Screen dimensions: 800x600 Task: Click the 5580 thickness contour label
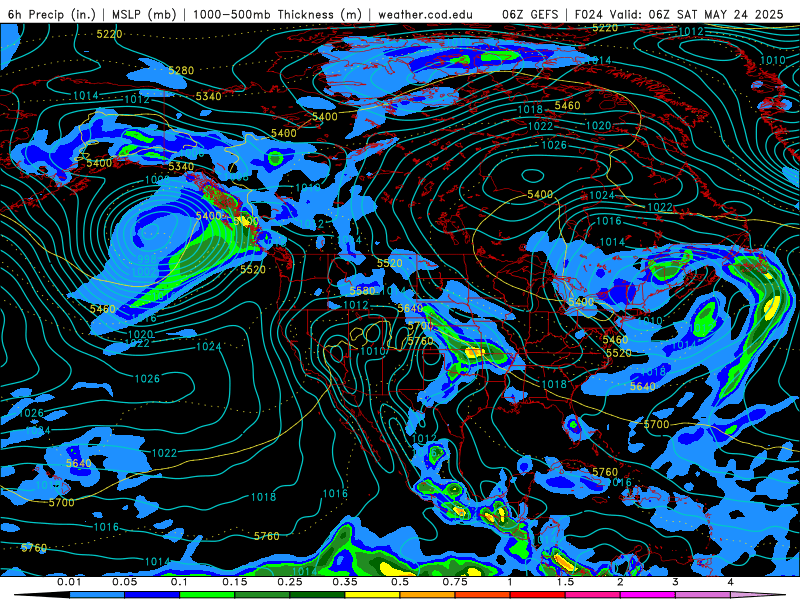(362, 291)
